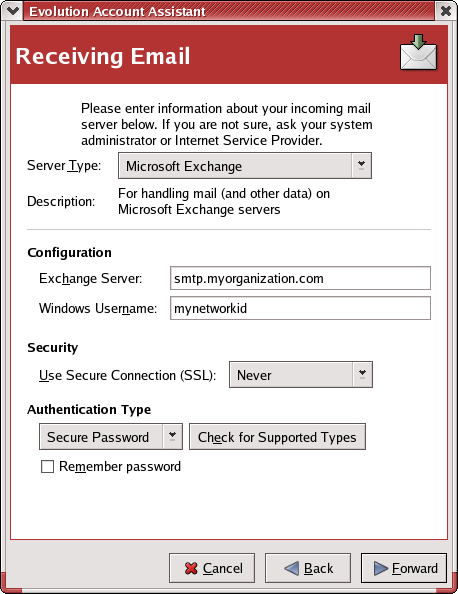Close the Evolution Account Assistant window
Screen dimensions: 458x594
pyautogui.click(x=446, y=11)
